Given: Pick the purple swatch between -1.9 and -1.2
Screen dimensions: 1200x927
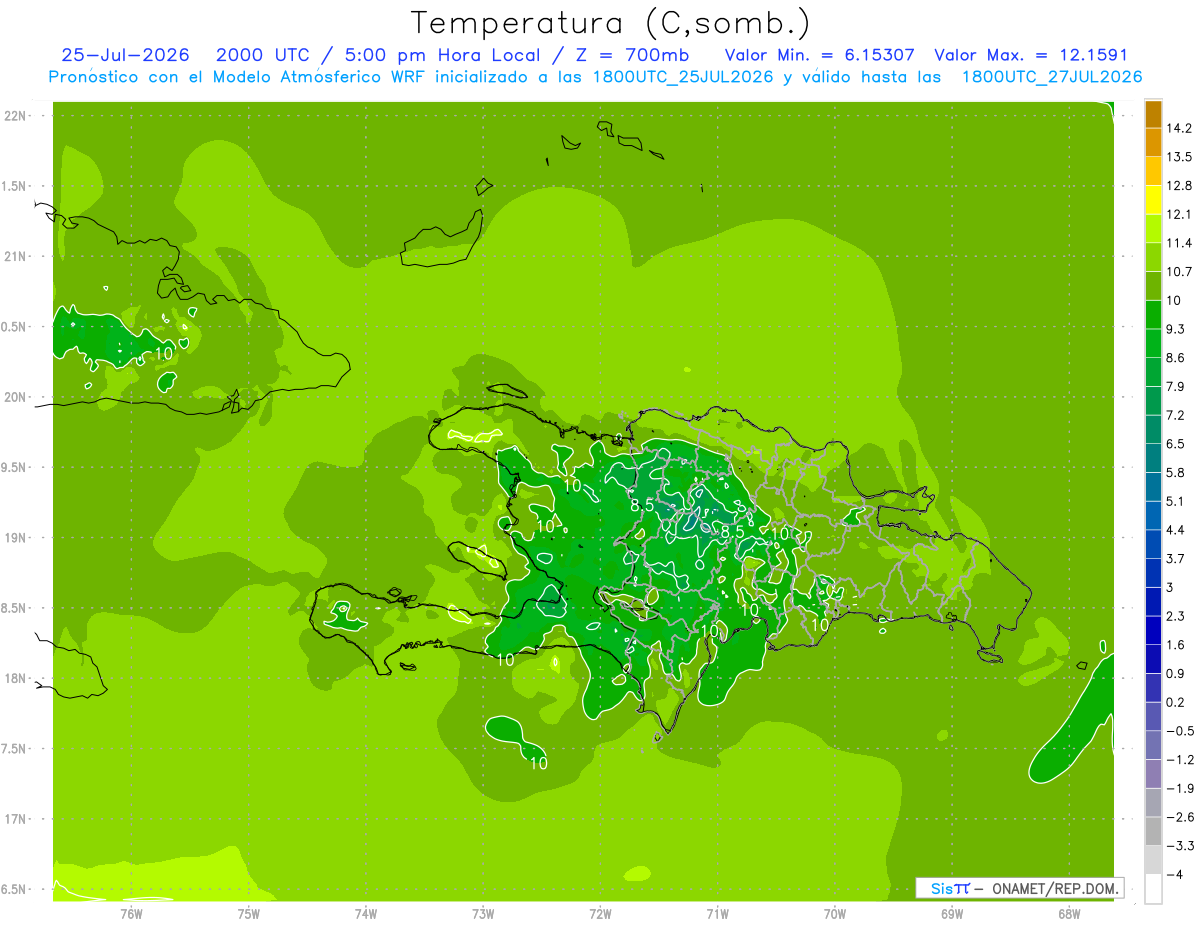Looking at the screenshot, I should 1153,774.
